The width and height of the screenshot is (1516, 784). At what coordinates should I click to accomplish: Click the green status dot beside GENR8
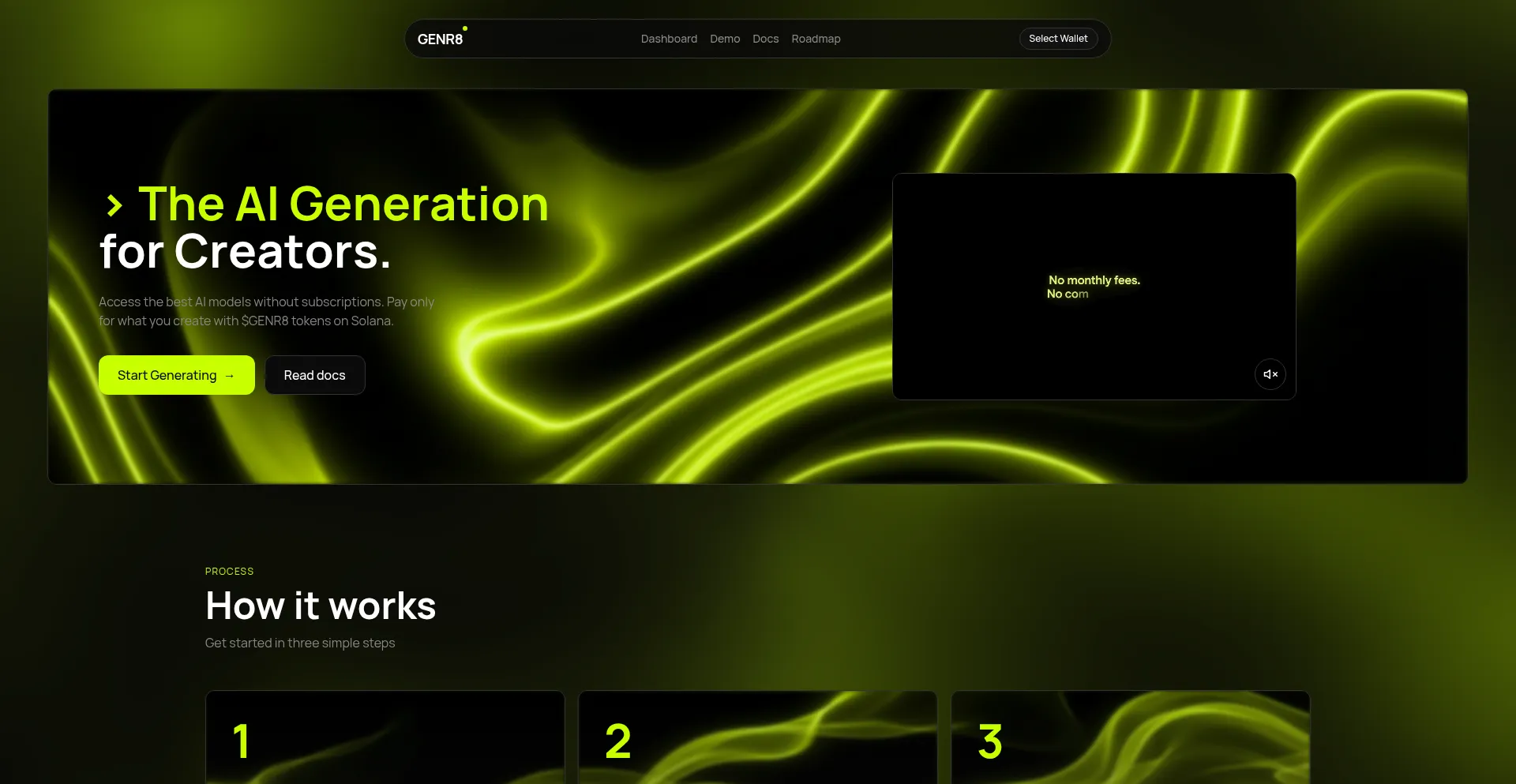464,28
